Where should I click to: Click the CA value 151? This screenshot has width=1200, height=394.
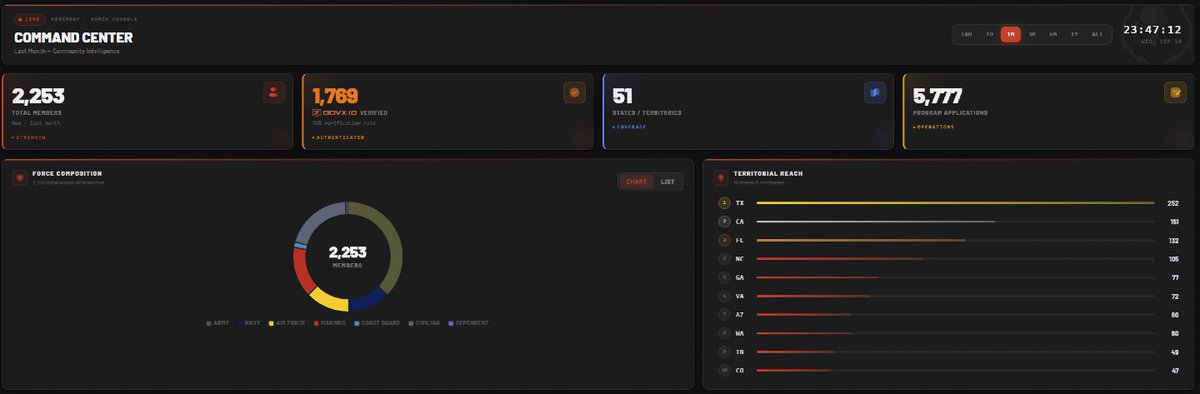coord(1174,221)
